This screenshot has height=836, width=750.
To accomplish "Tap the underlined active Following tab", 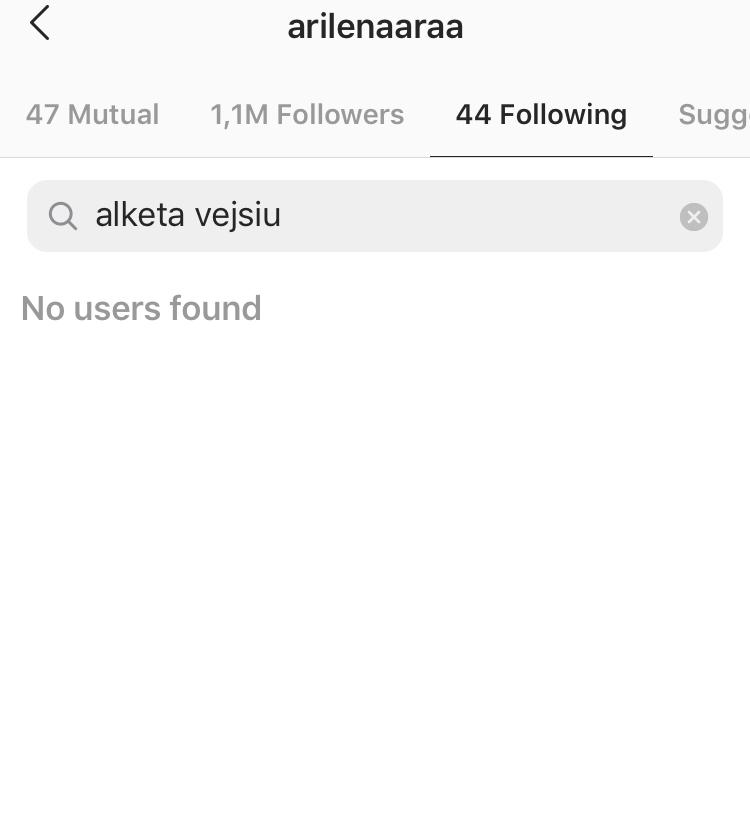I will (x=541, y=115).
